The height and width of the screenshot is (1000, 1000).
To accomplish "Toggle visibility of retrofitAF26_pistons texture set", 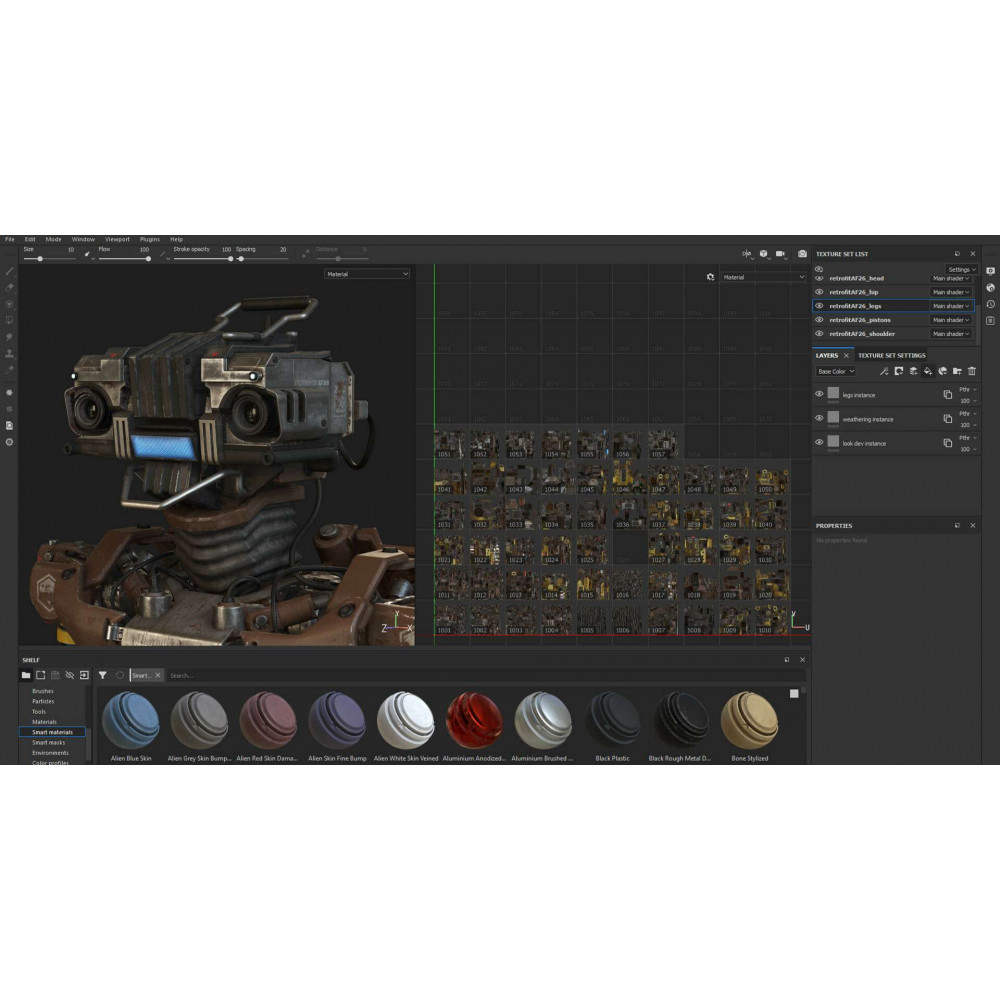I will 819,320.
